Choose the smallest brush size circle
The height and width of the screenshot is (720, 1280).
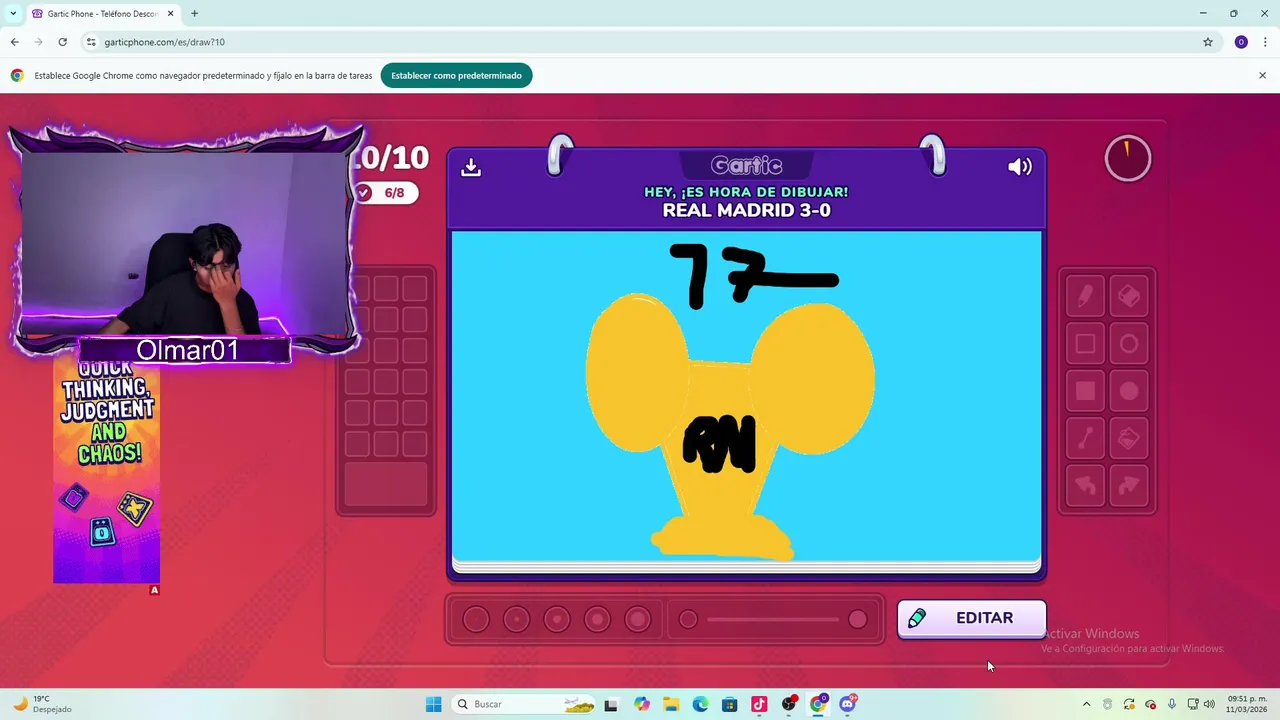pos(476,620)
